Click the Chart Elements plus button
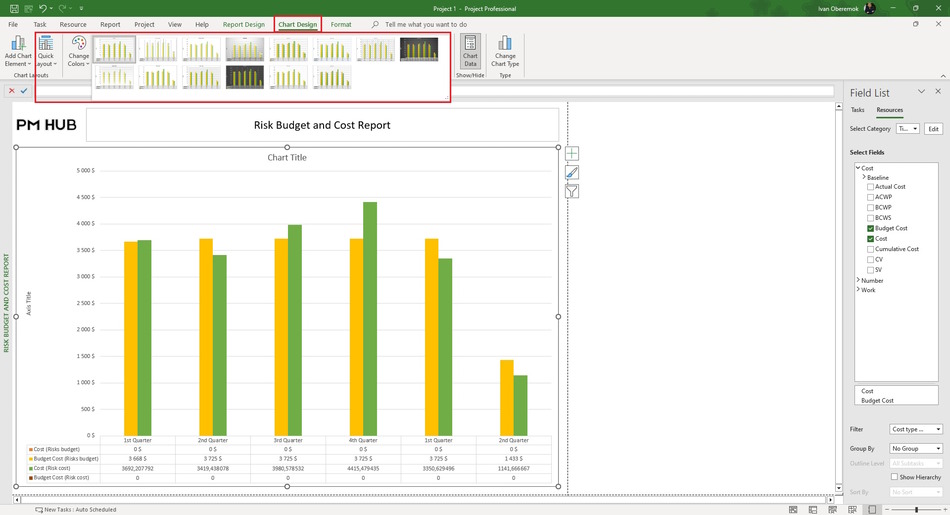The height and width of the screenshot is (515, 950). click(x=572, y=154)
